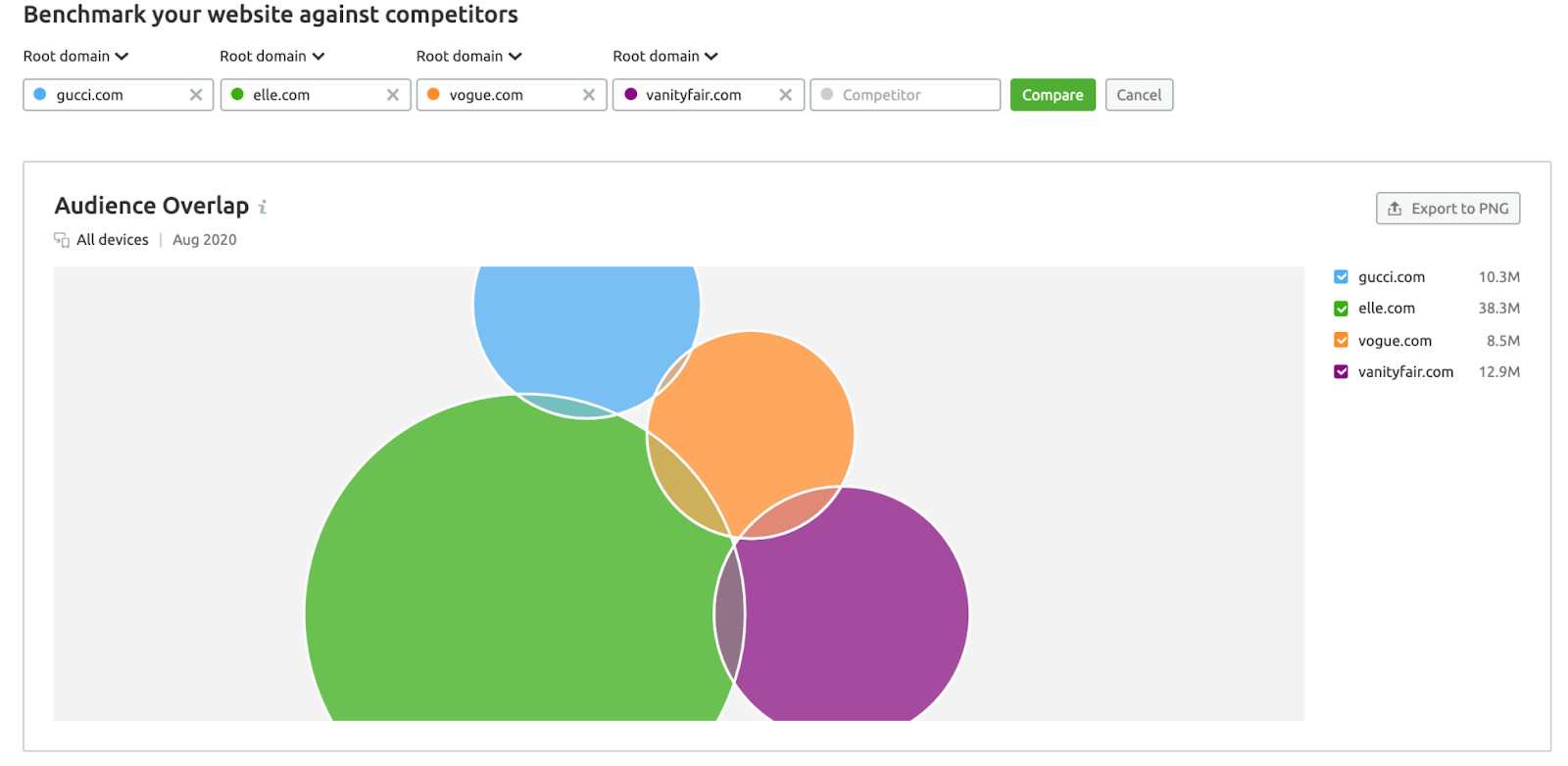
Task: Click the 12.9M value for vanityfair.com
Action: click(x=1499, y=372)
